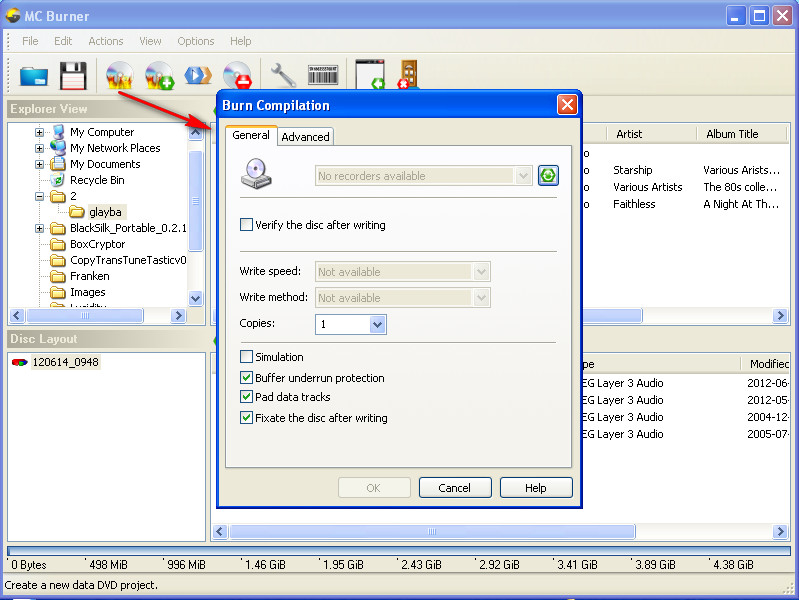This screenshot has width=799, height=600.
Task: Click the burn disc flame icon
Action: click(x=119, y=75)
